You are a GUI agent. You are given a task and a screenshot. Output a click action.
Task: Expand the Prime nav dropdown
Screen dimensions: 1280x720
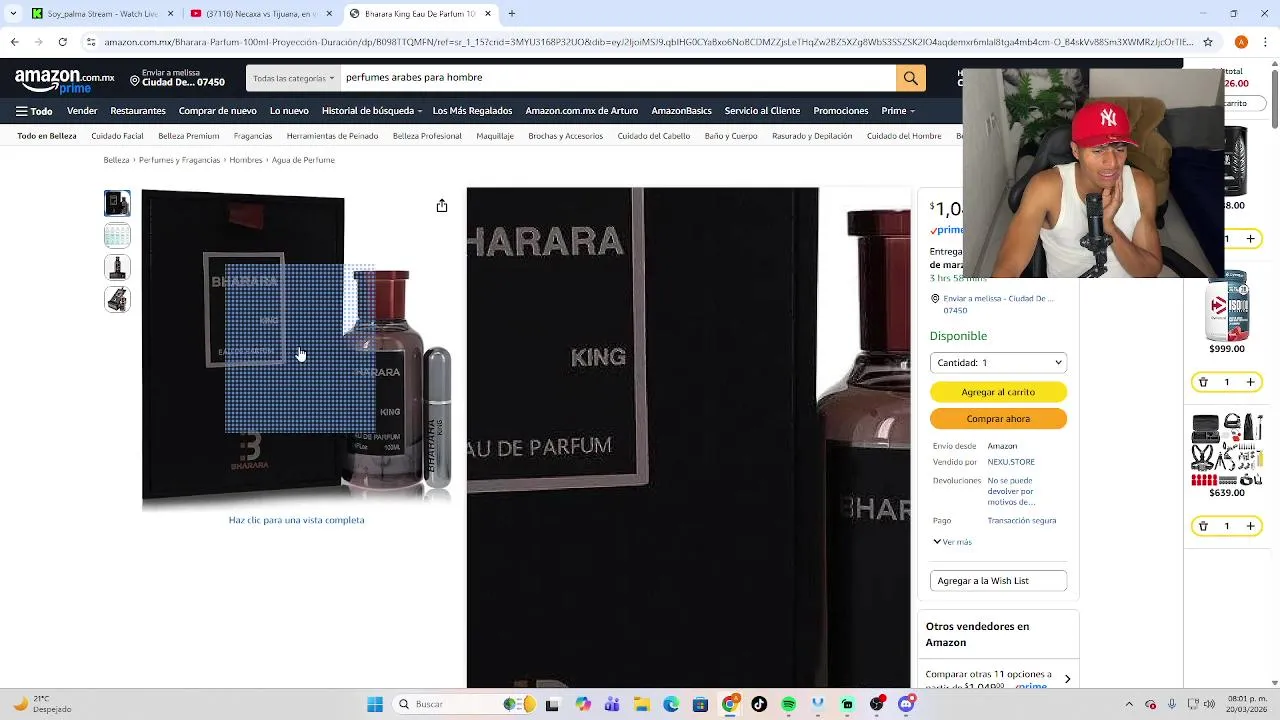pyautogui.click(x=897, y=111)
